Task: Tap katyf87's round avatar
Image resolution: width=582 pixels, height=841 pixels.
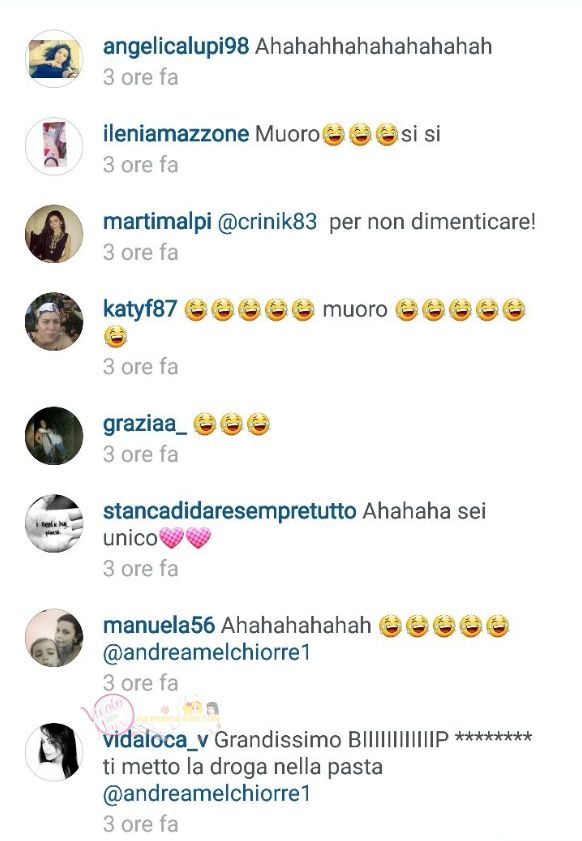Action: tap(54, 321)
